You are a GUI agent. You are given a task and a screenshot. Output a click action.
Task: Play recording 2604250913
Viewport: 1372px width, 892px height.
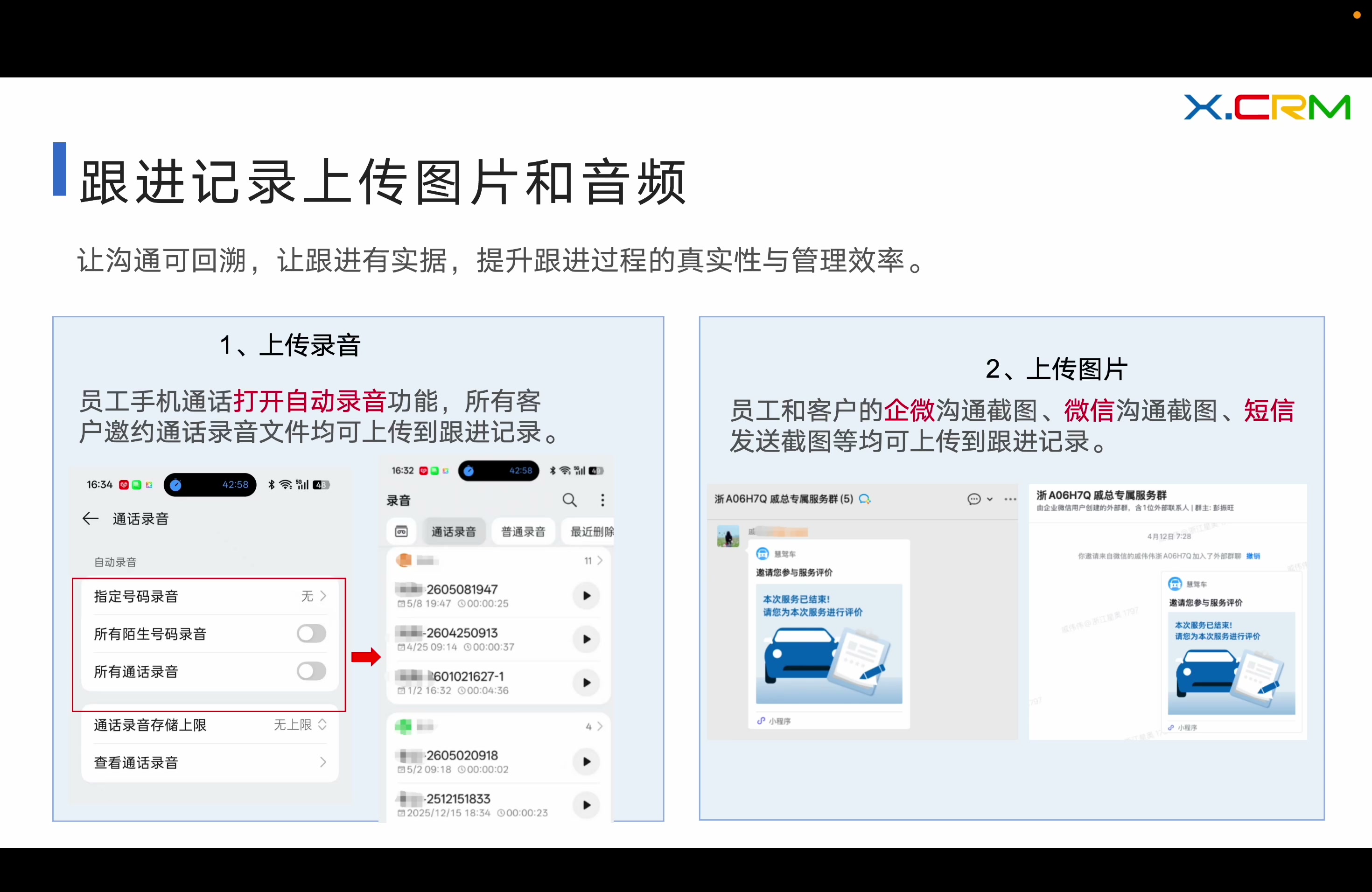tap(586, 639)
